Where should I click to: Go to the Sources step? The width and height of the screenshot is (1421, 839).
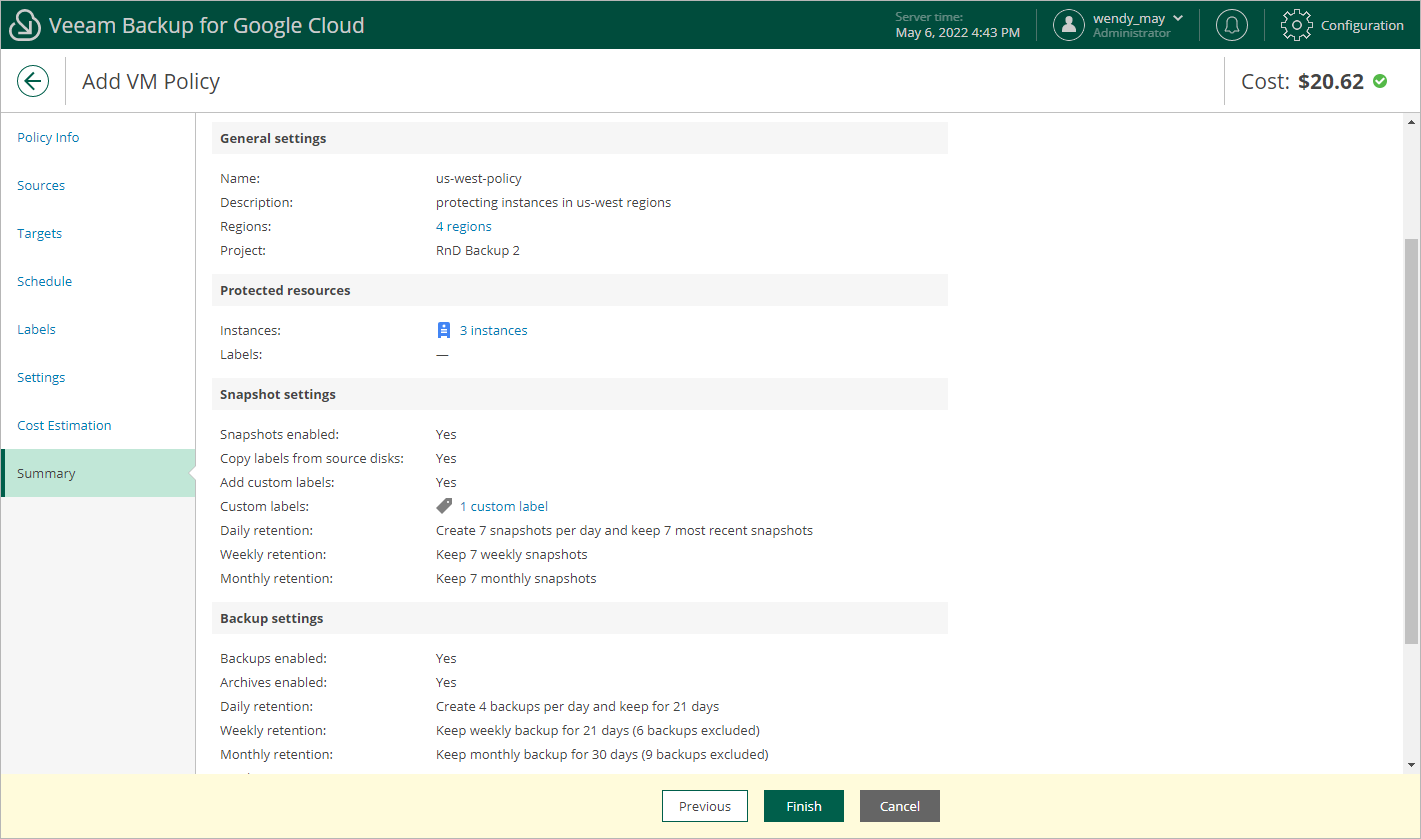[41, 185]
